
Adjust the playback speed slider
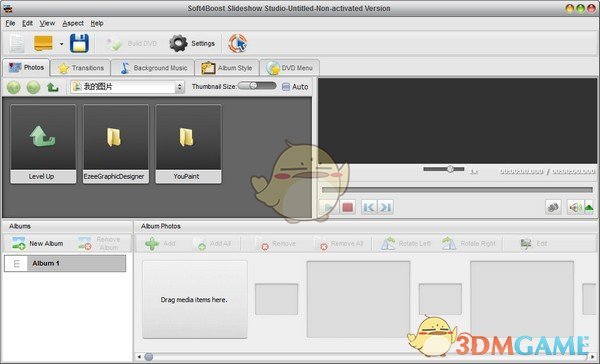coord(444,169)
